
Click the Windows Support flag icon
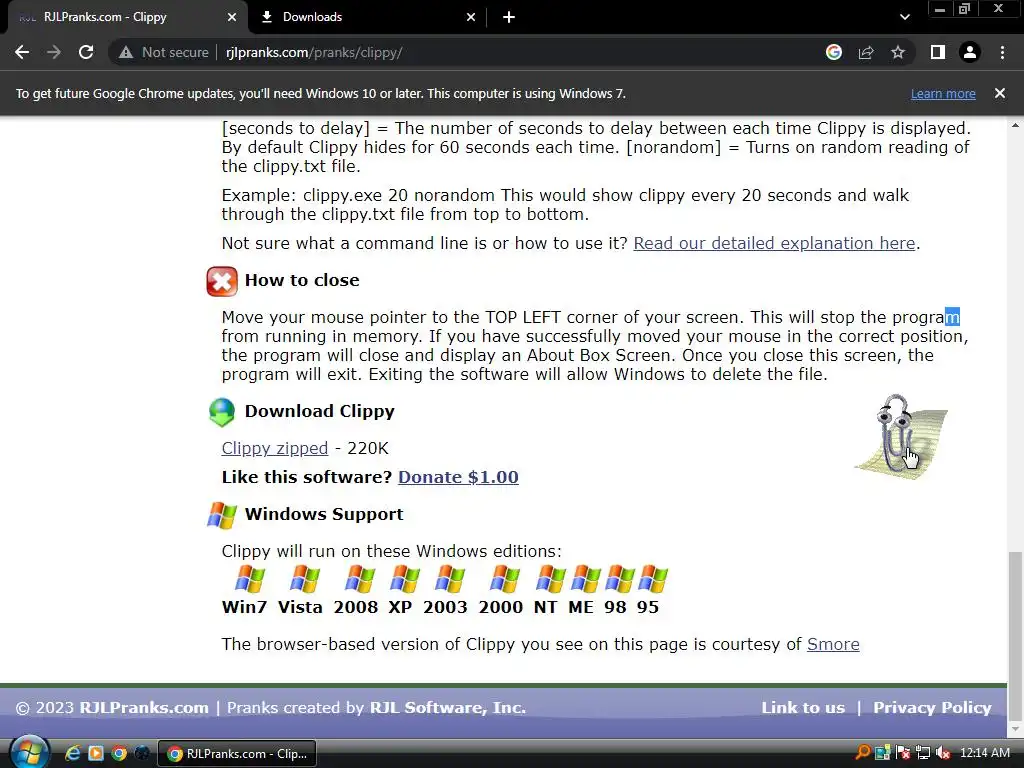(222, 515)
